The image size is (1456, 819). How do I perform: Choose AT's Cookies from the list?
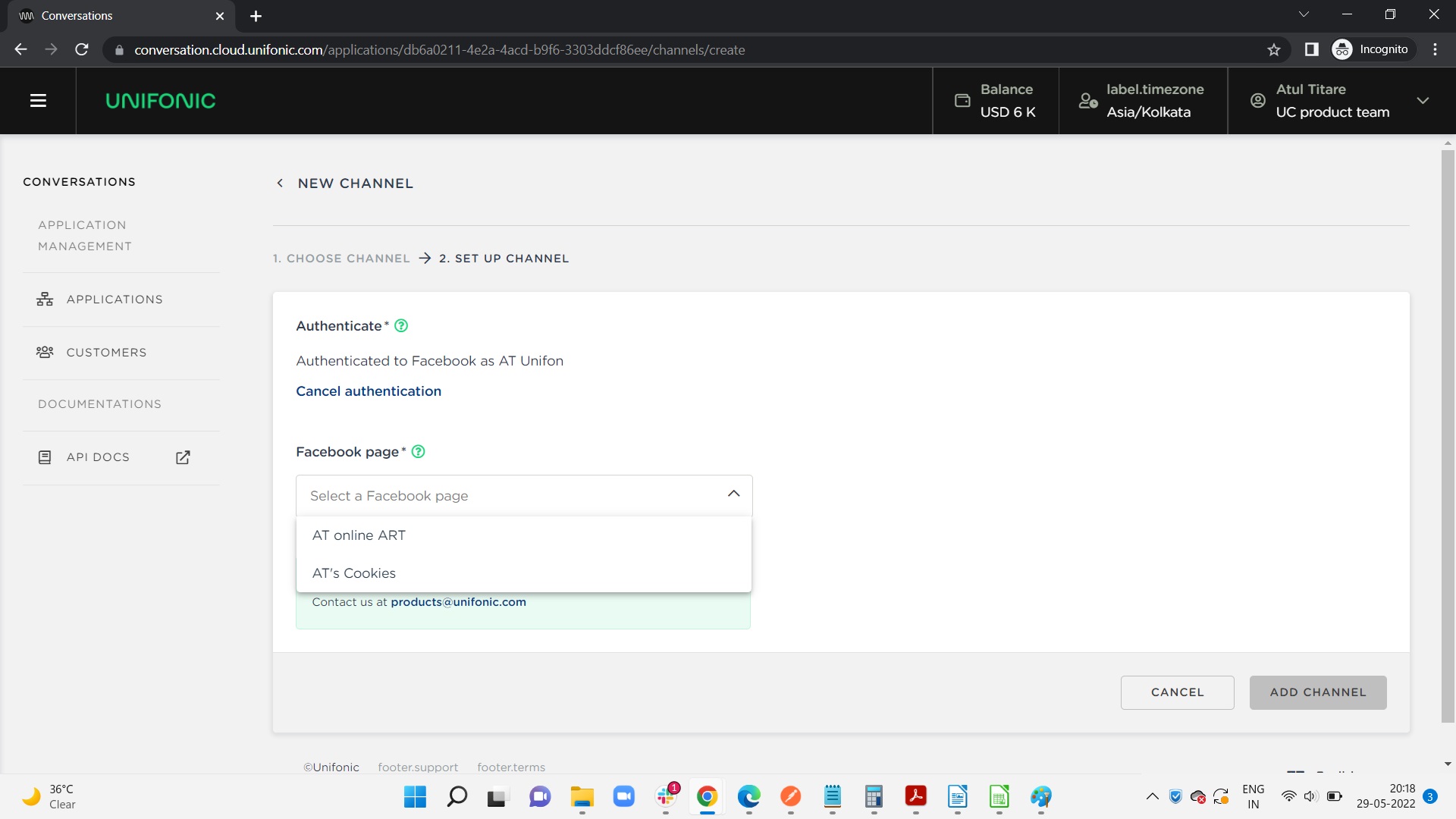pos(354,573)
